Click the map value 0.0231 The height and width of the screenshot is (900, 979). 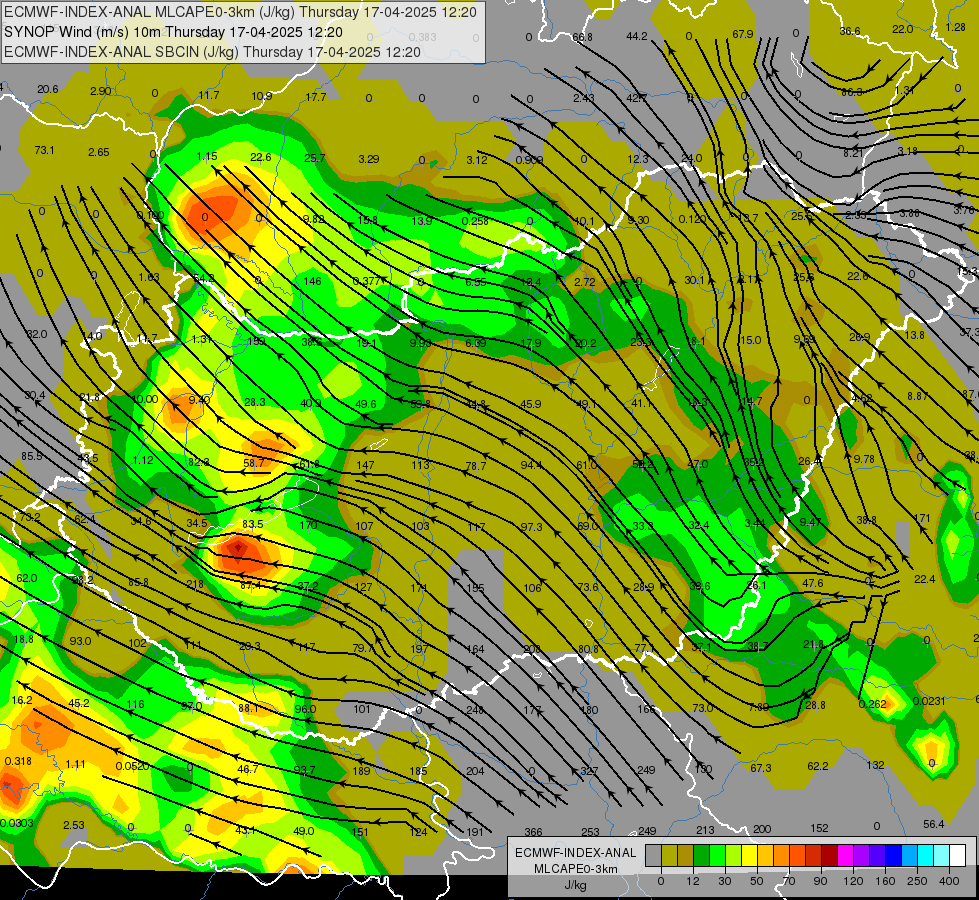tap(929, 701)
